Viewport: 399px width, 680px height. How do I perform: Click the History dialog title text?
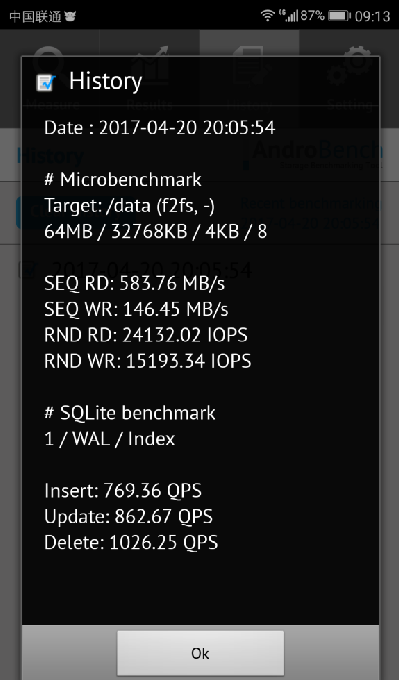click(105, 81)
